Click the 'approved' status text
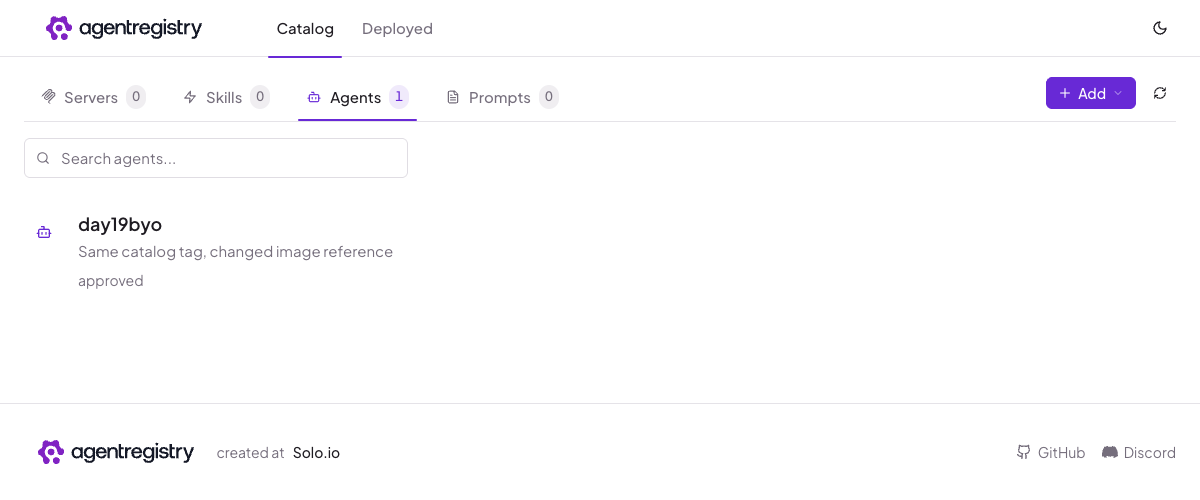 111,281
